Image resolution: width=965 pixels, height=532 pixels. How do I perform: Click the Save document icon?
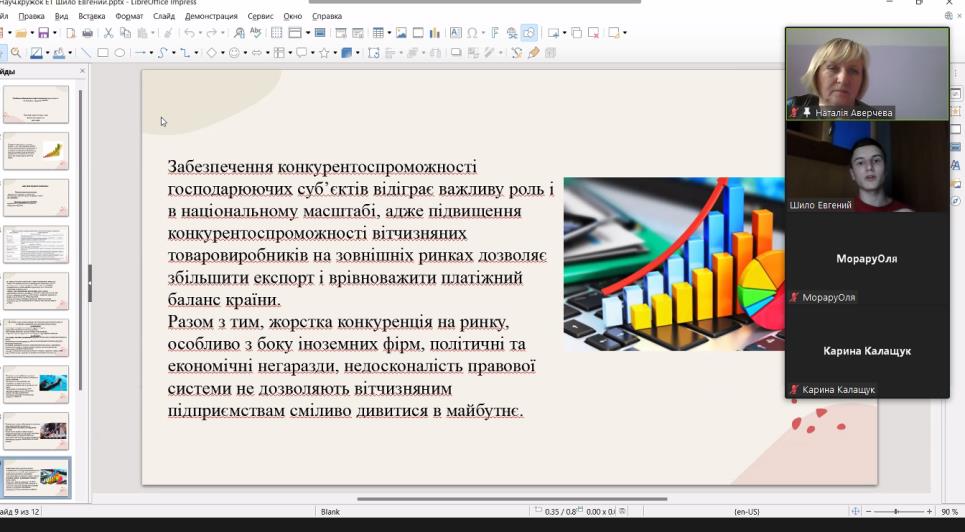point(43,33)
